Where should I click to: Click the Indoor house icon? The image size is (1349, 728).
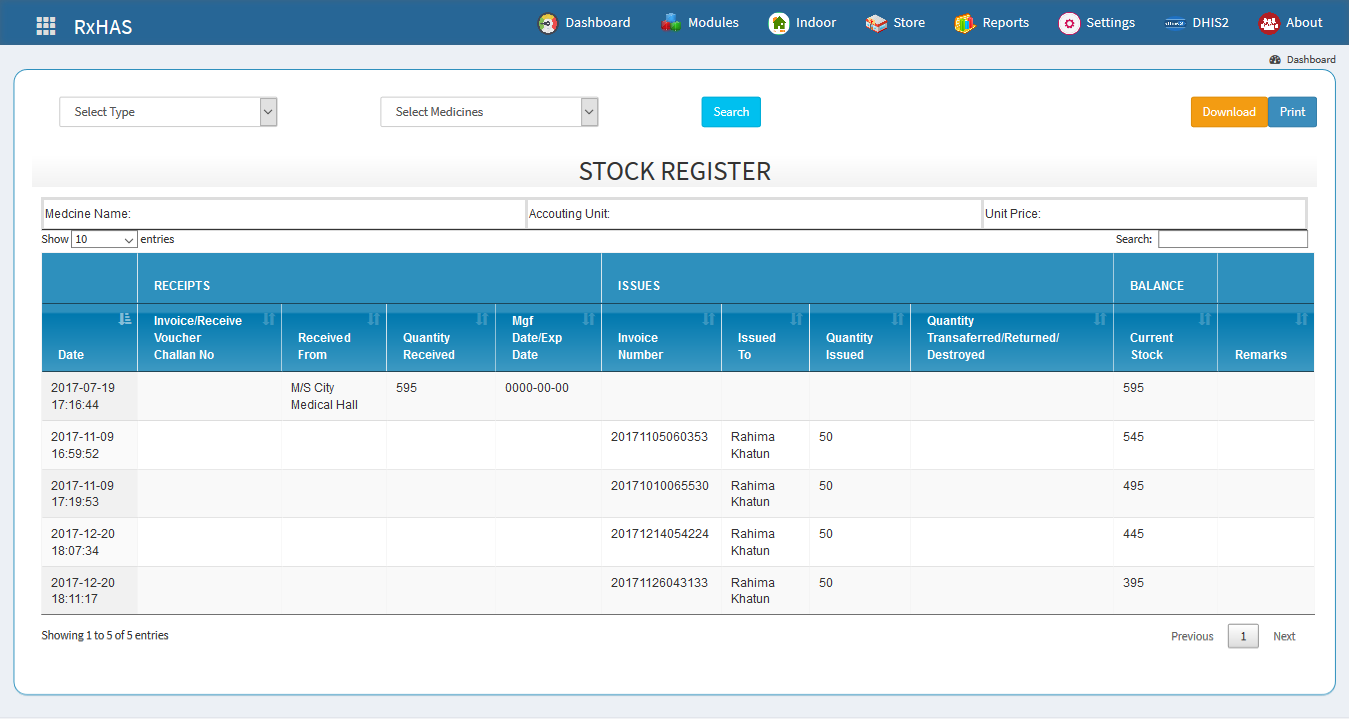(779, 23)
